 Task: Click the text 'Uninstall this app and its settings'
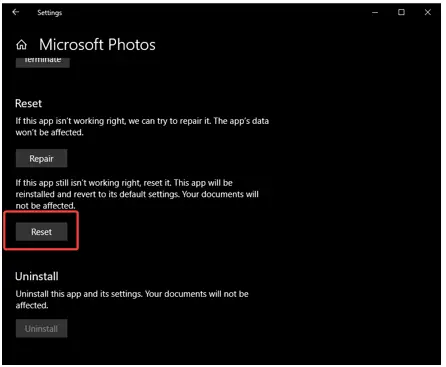(79, 294)
